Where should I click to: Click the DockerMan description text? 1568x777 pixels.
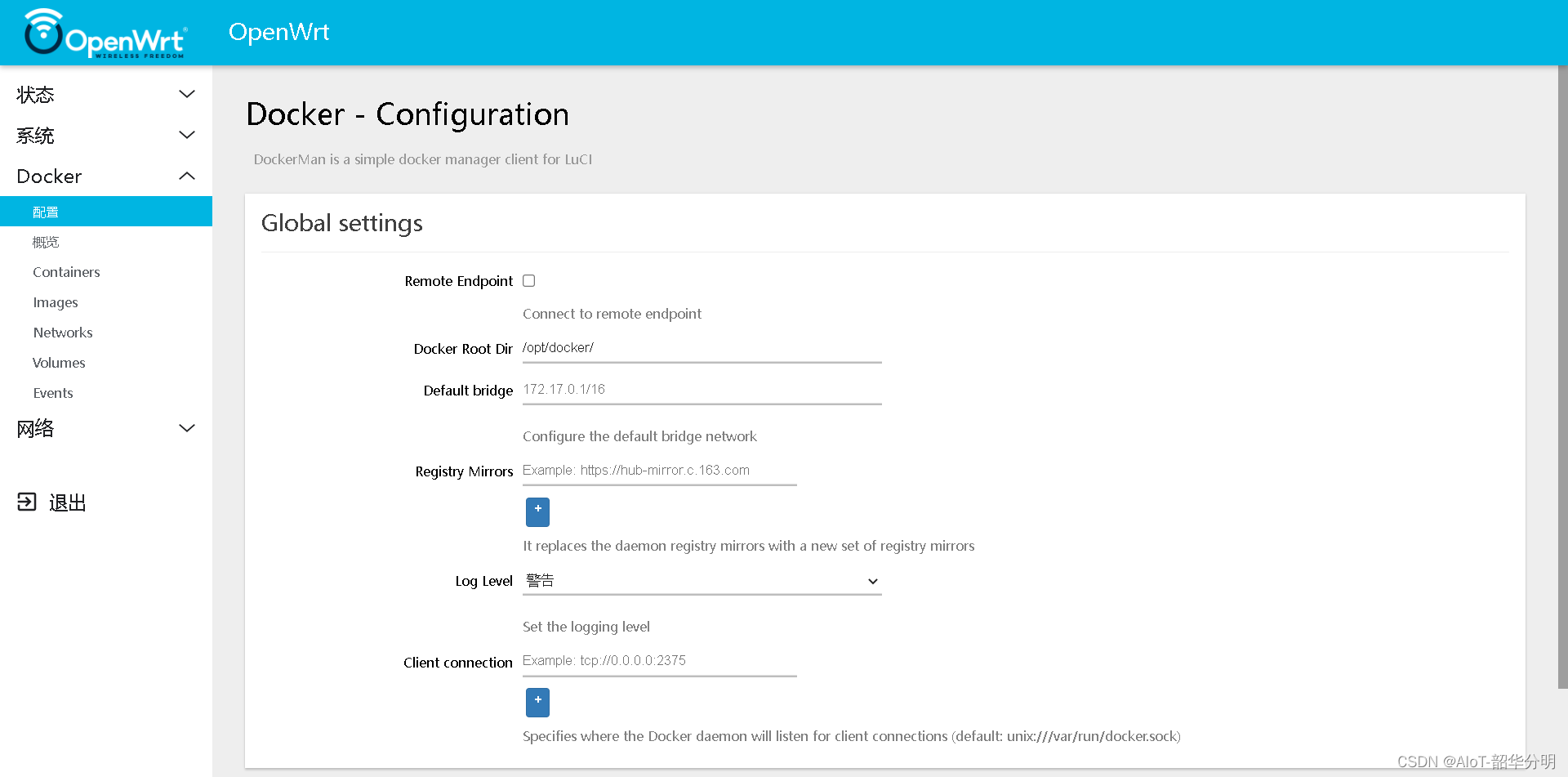423,159
